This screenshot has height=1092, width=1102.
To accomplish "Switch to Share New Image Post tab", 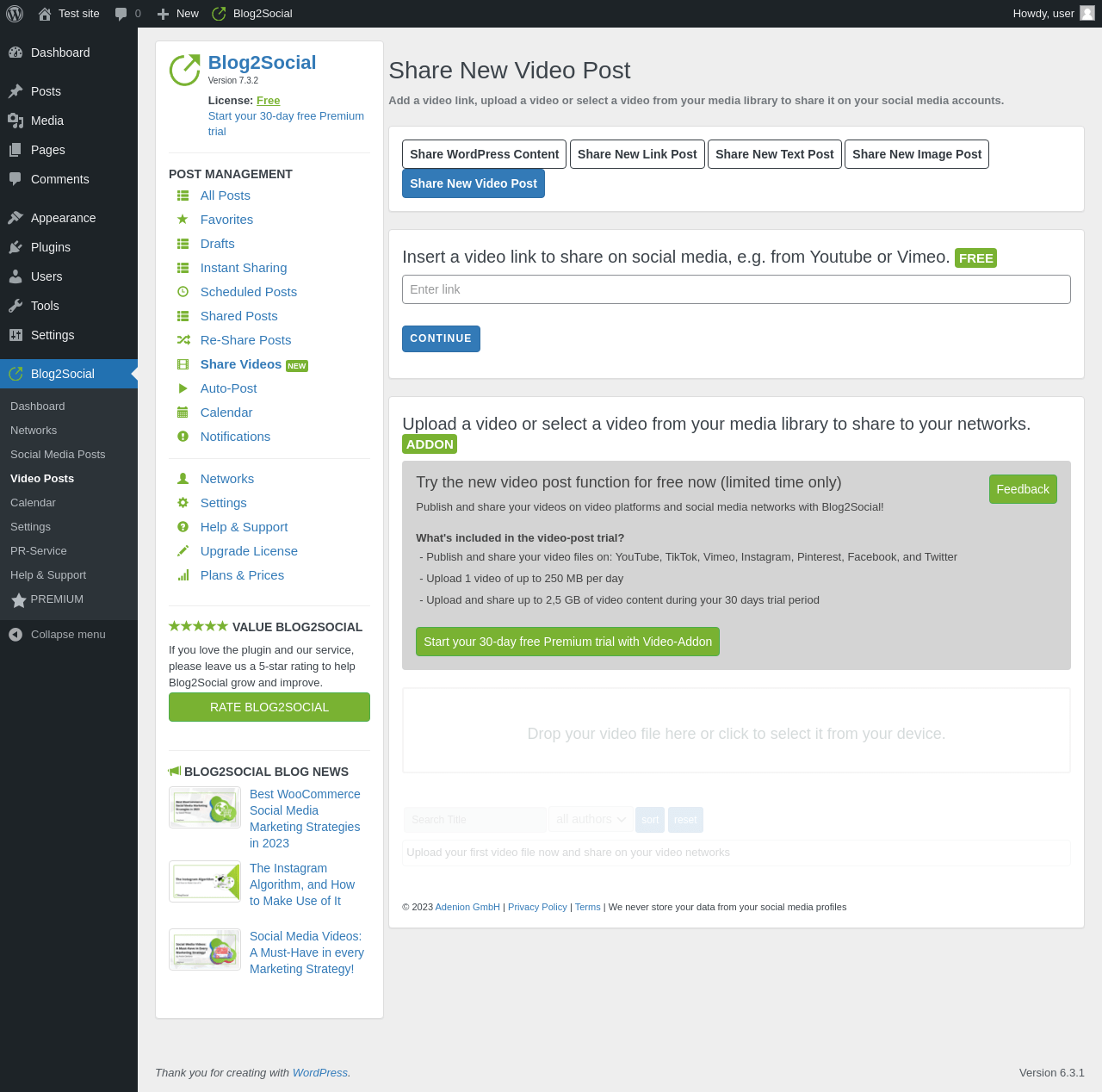I will coord(917,154).
